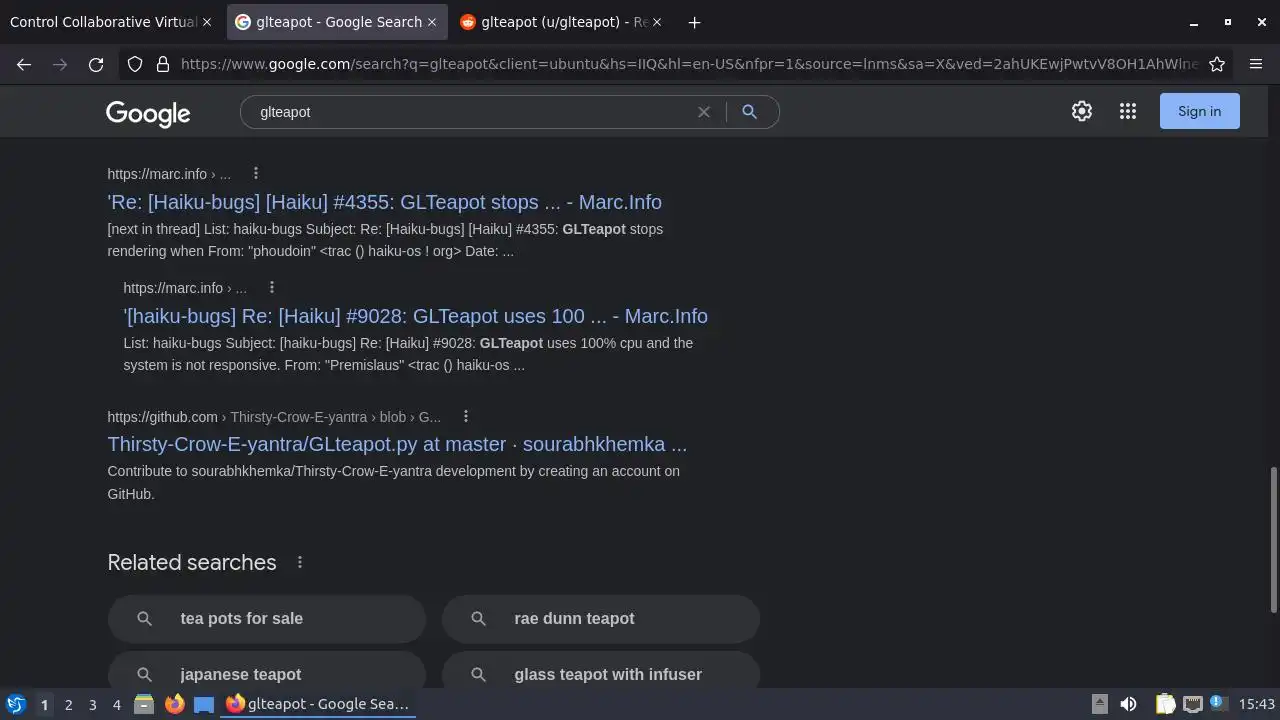Switch to workspace 2

[68, 704]
